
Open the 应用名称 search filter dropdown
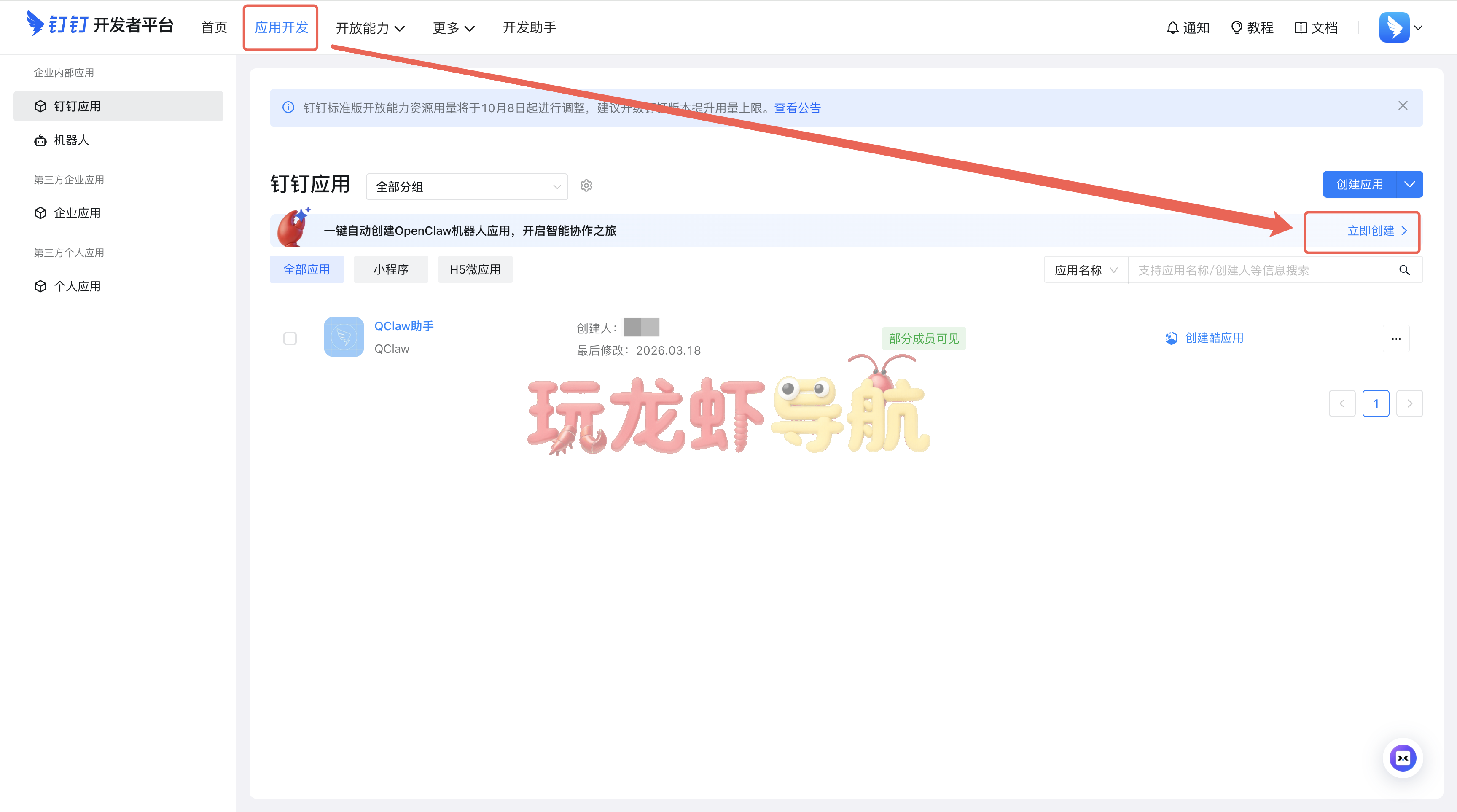pos(1086,270)
